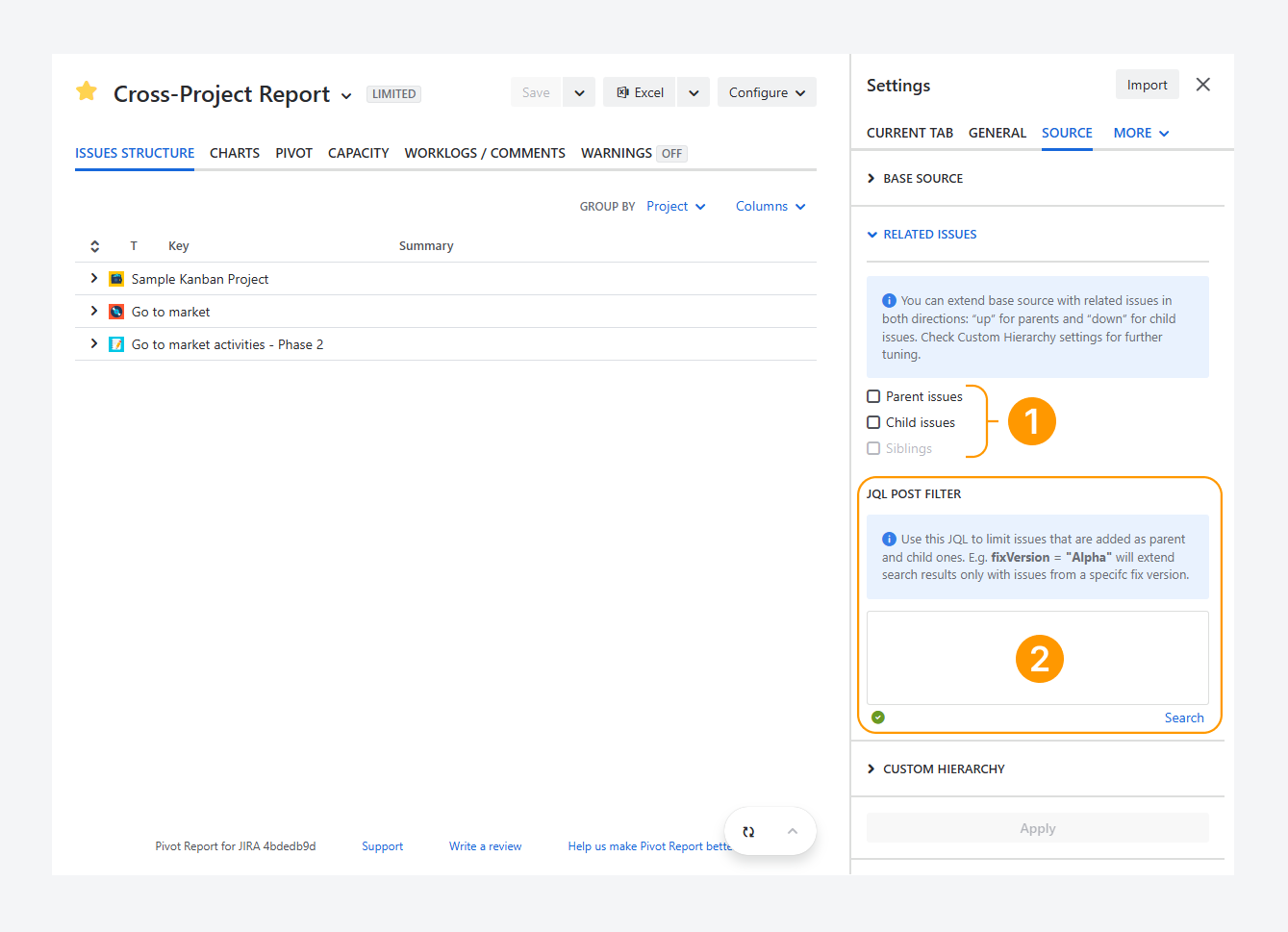Screen dimensions: 1288x932
Task: Click the Search link under JQL filter
Action: click(1184, 718)
